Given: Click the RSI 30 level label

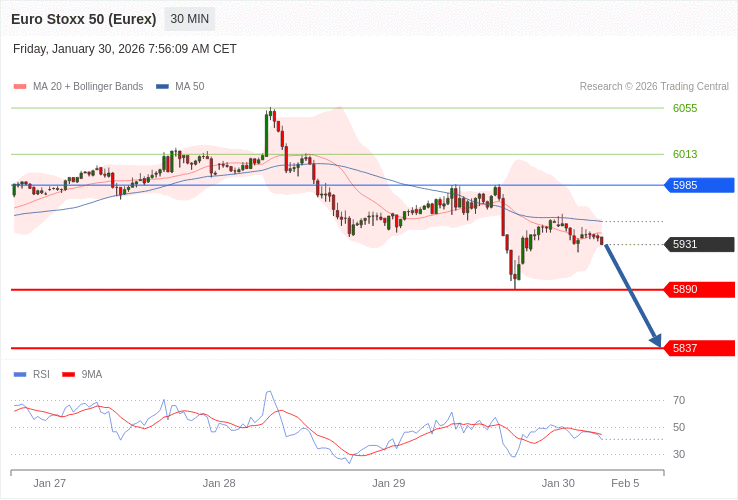Looking at the screenshot, I should (x=679, y=454).
